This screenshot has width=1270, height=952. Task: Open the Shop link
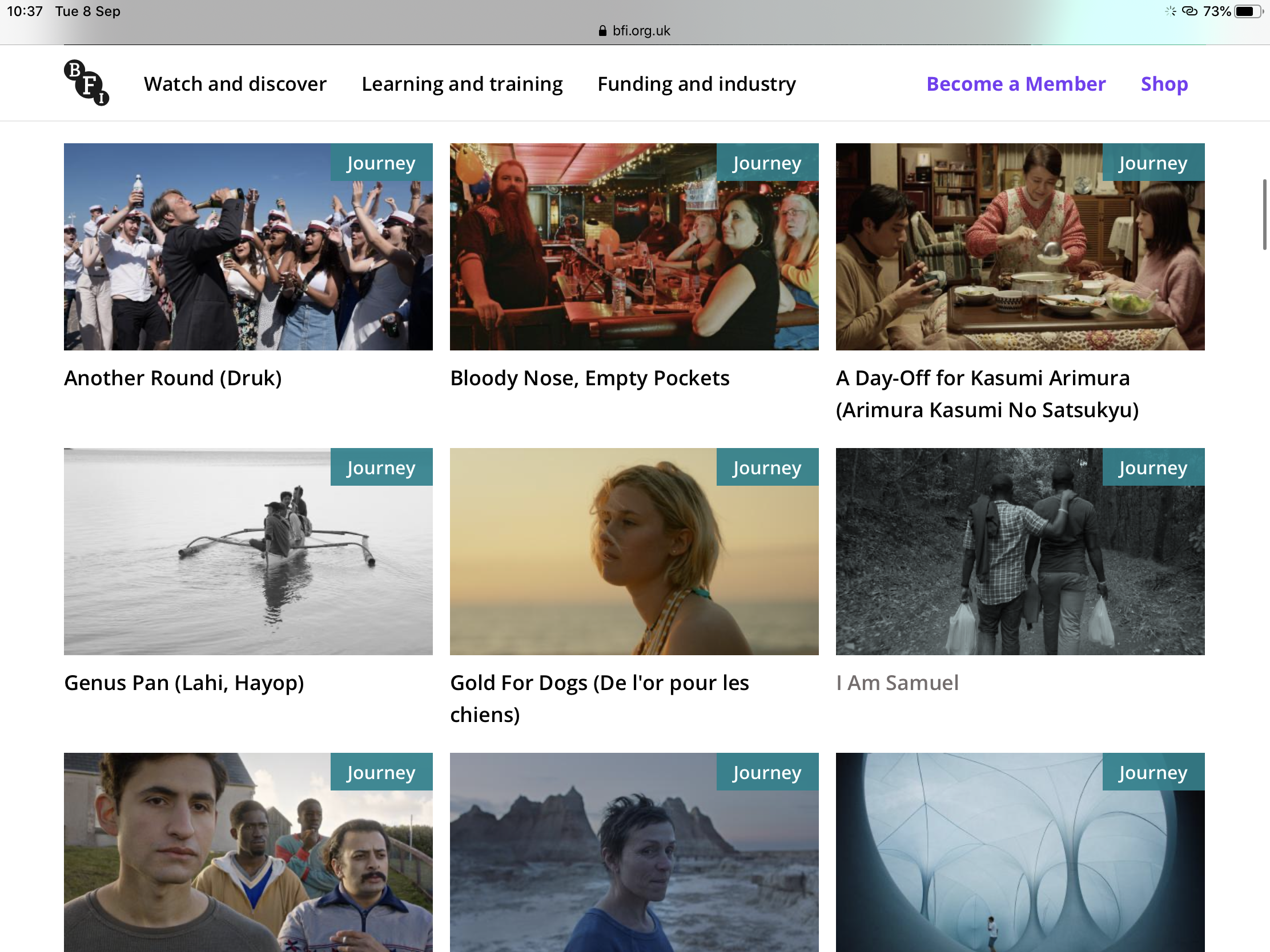click(1164, 84)
